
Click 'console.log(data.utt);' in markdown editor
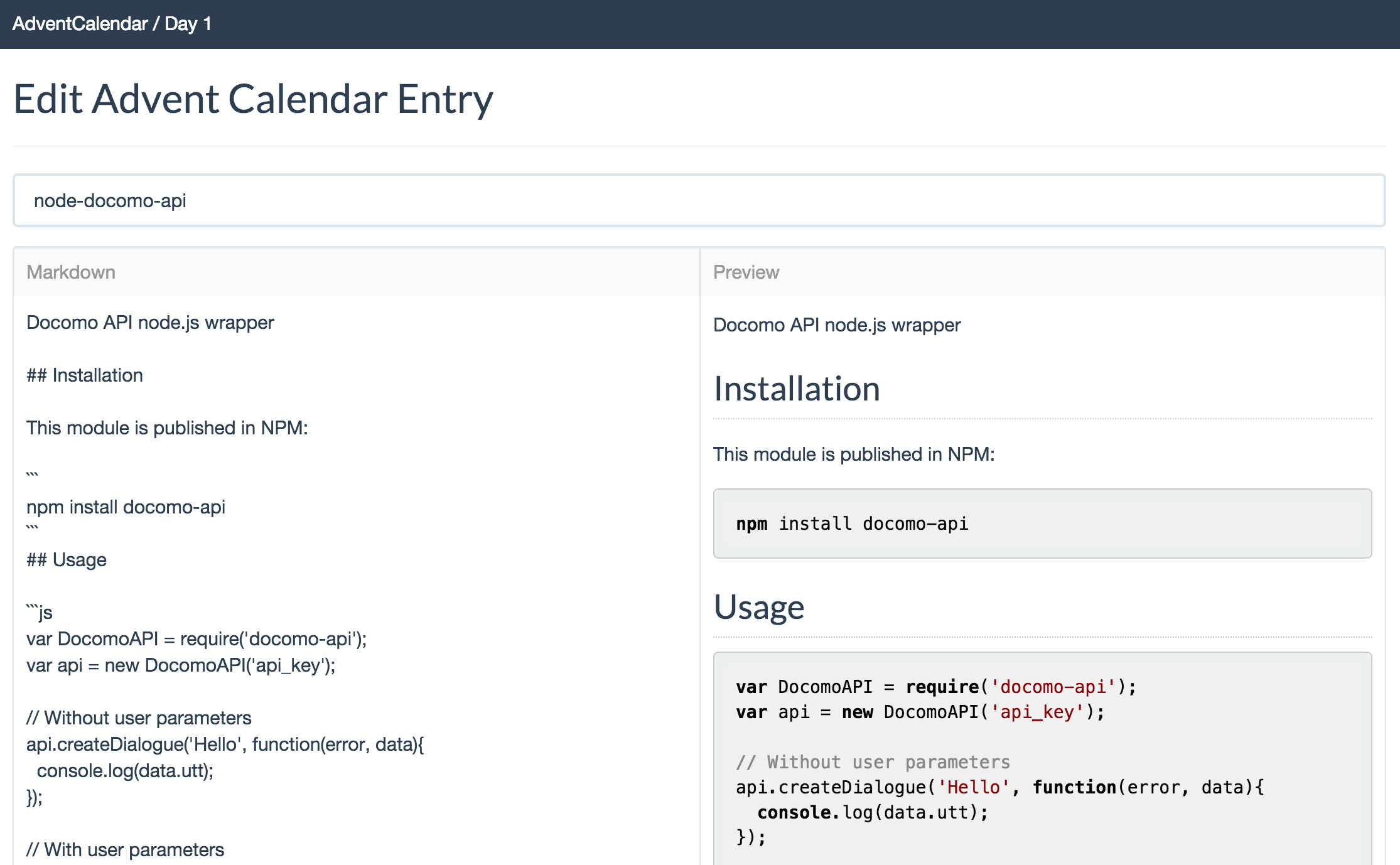125,771
